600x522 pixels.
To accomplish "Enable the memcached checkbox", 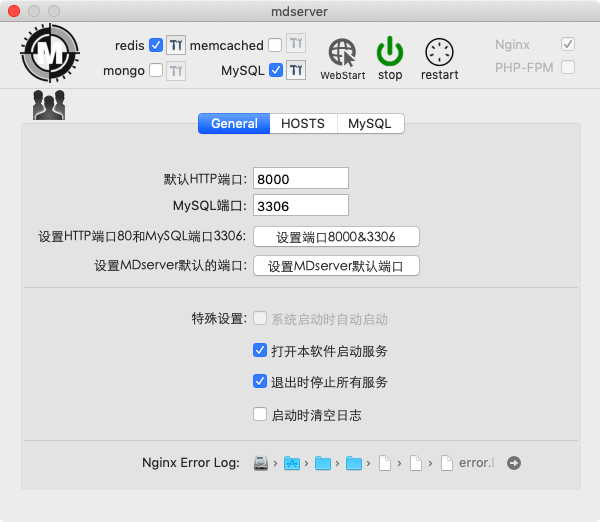I will pyautogui.click(x=275, y=45).
